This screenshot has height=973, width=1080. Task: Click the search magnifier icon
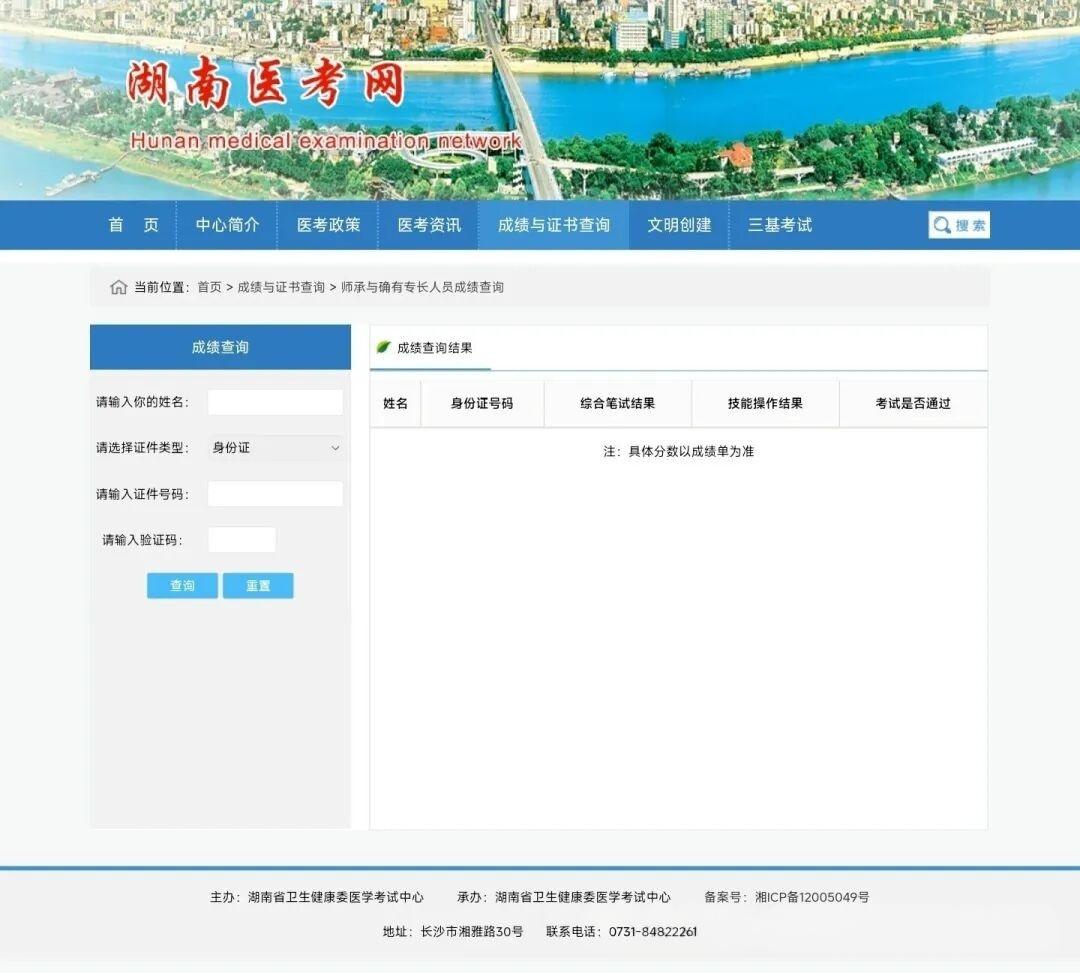tap(942, 225)
